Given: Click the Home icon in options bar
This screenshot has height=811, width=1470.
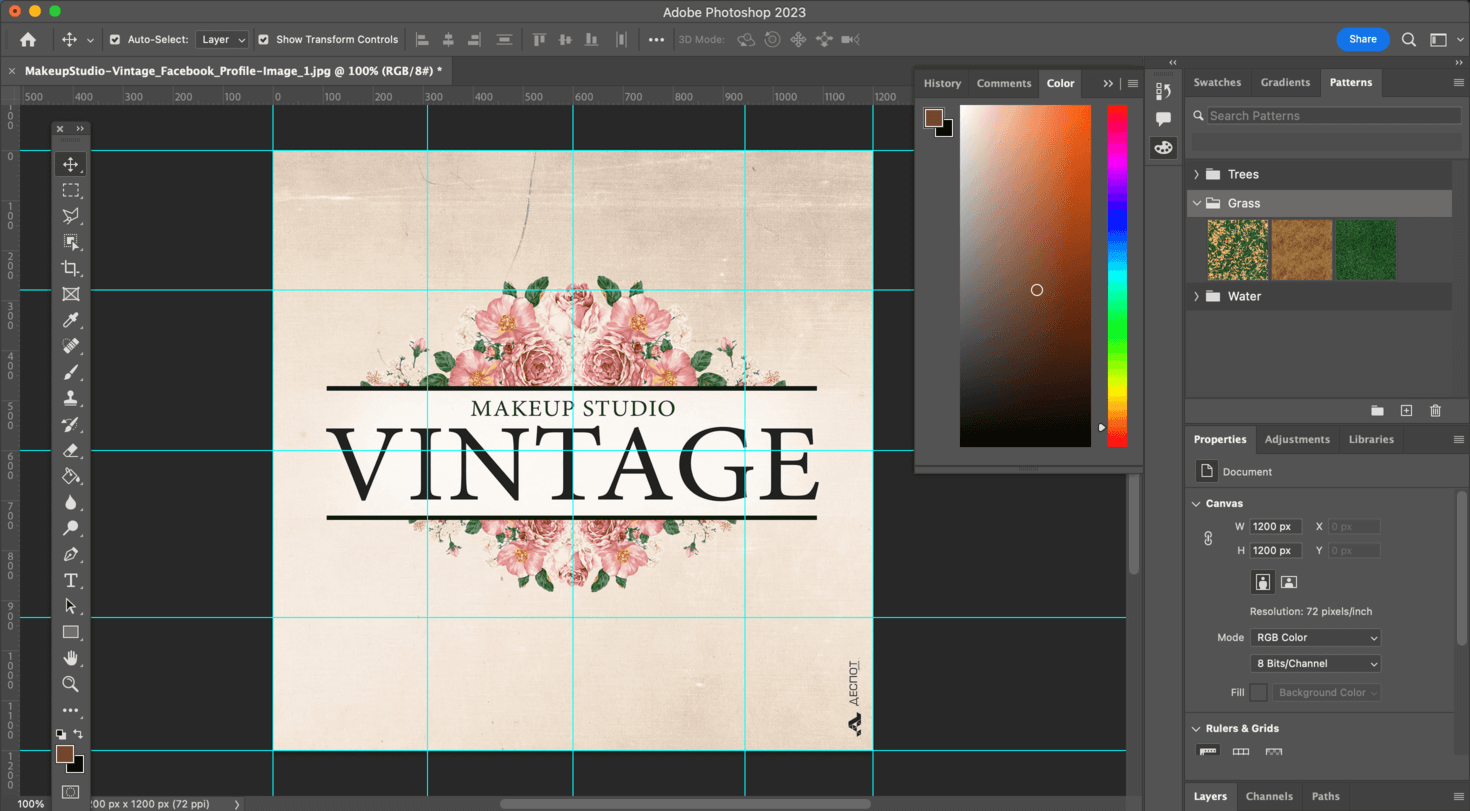Looking at the screenshot, I should [28, 40].
